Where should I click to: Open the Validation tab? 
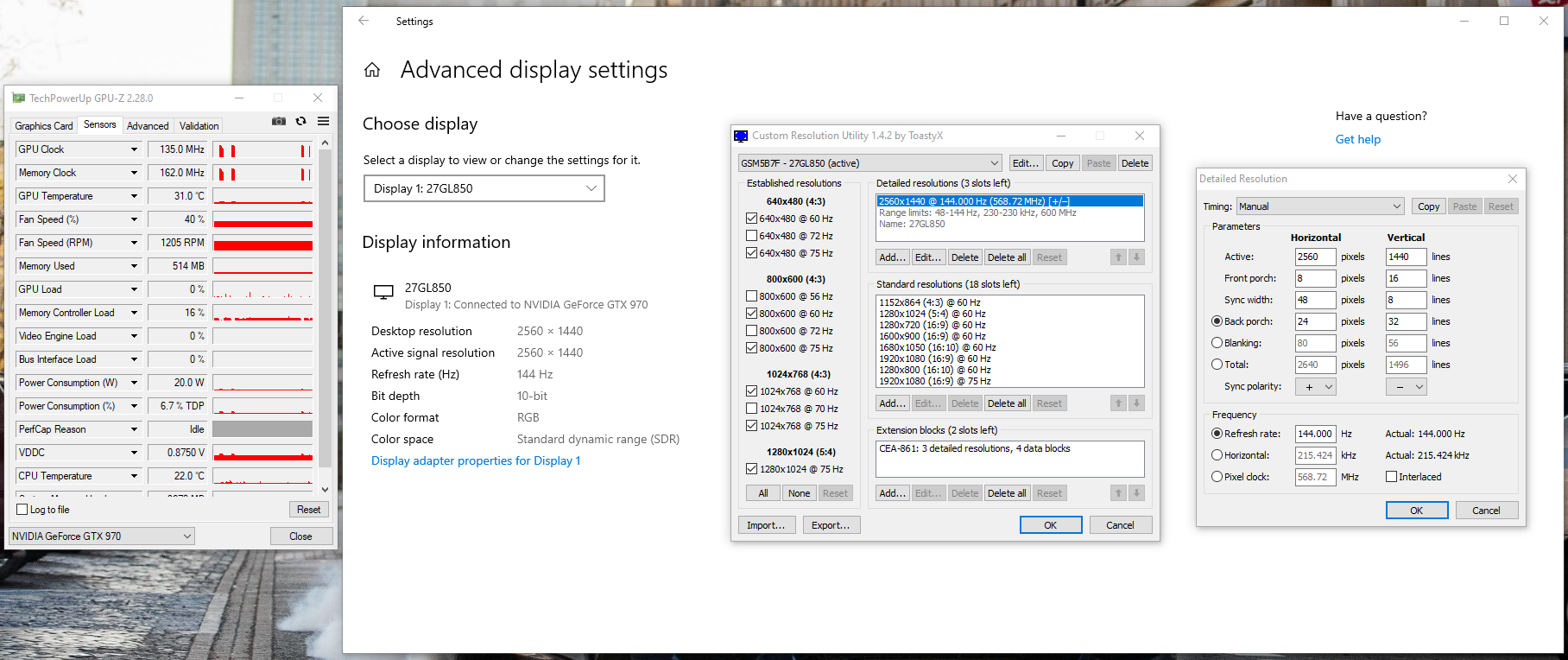pos(199,126)
